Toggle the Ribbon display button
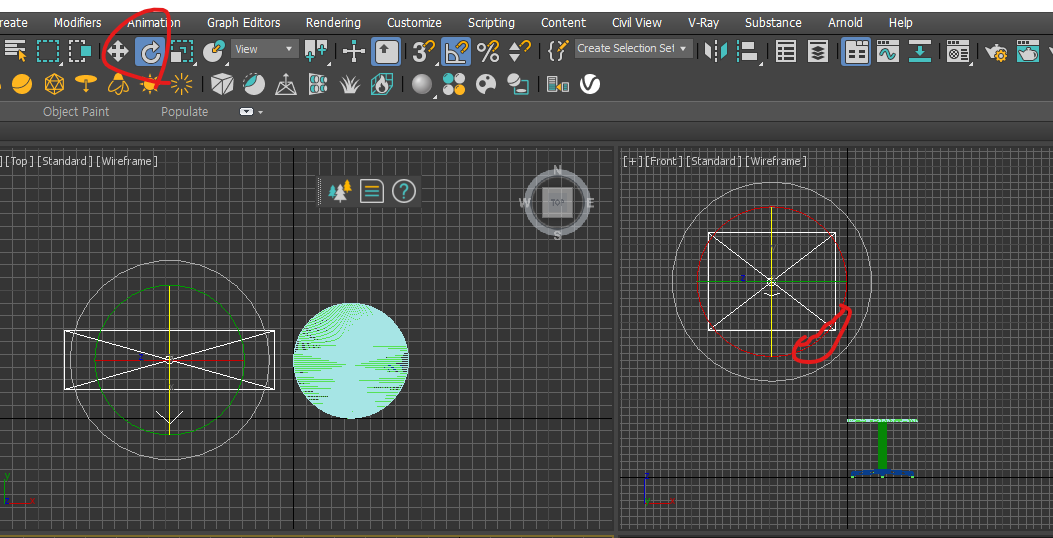Viewport: 1053px width, 538px height. 856,51
